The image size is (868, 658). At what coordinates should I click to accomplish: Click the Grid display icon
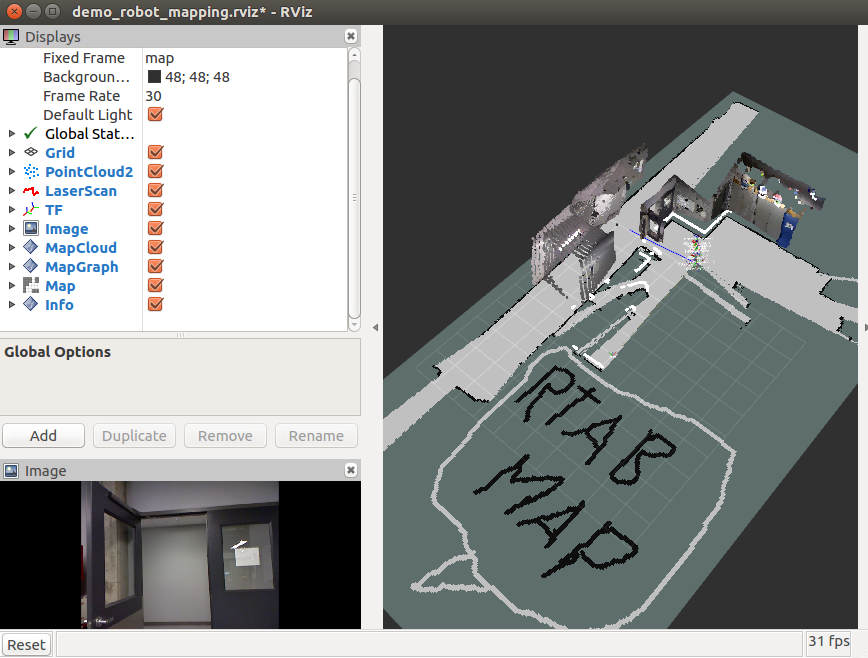(31, 153)
